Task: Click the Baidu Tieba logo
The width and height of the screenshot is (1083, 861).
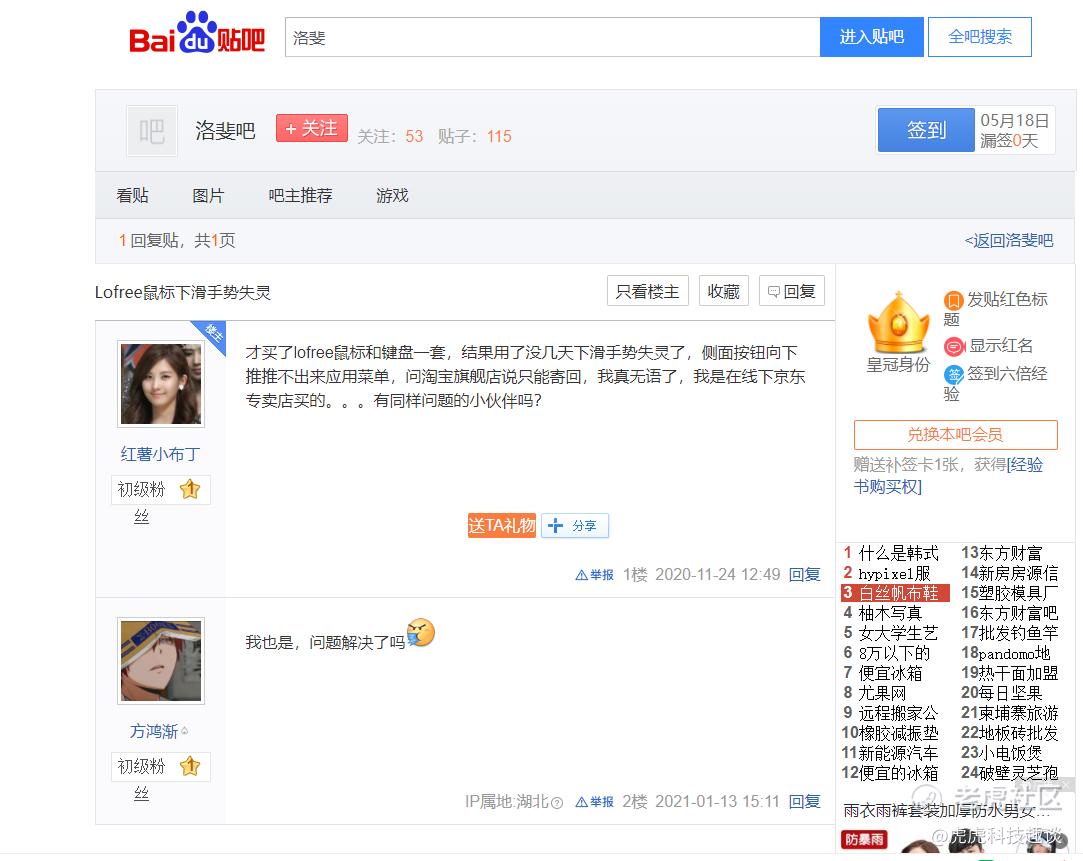Action: [x=197, y=34]
